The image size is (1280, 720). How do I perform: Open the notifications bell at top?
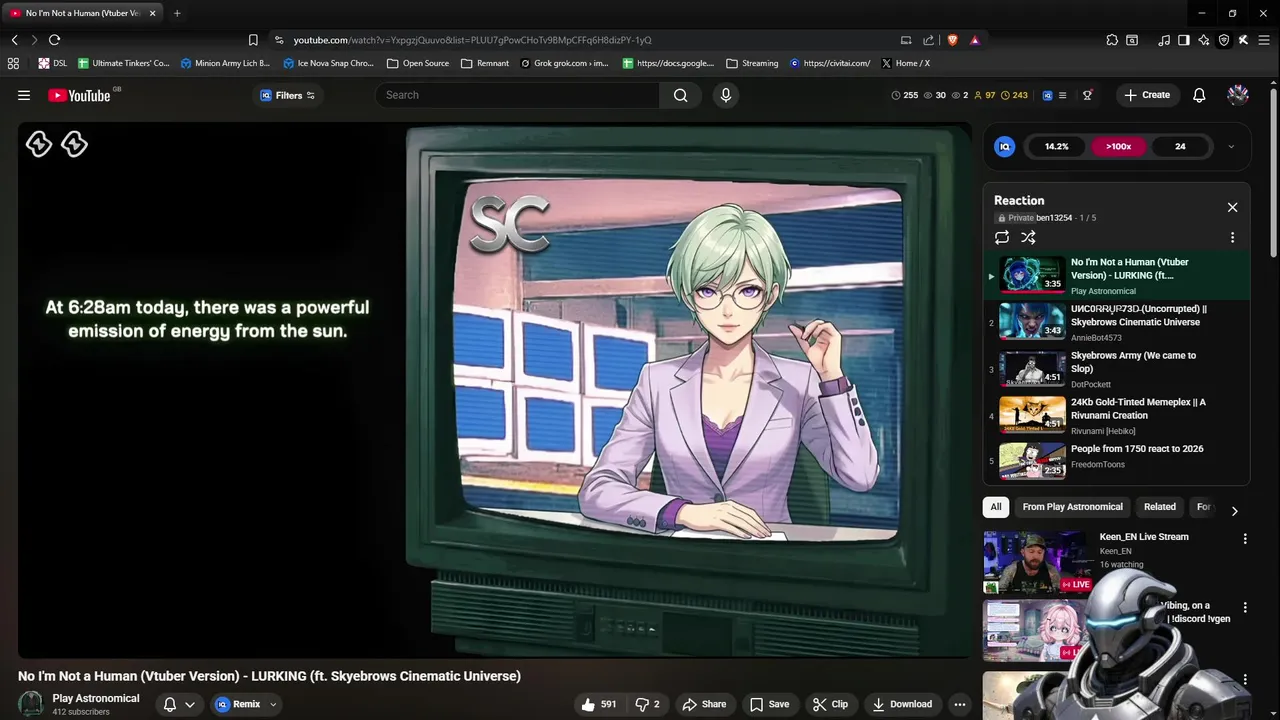1199,95
